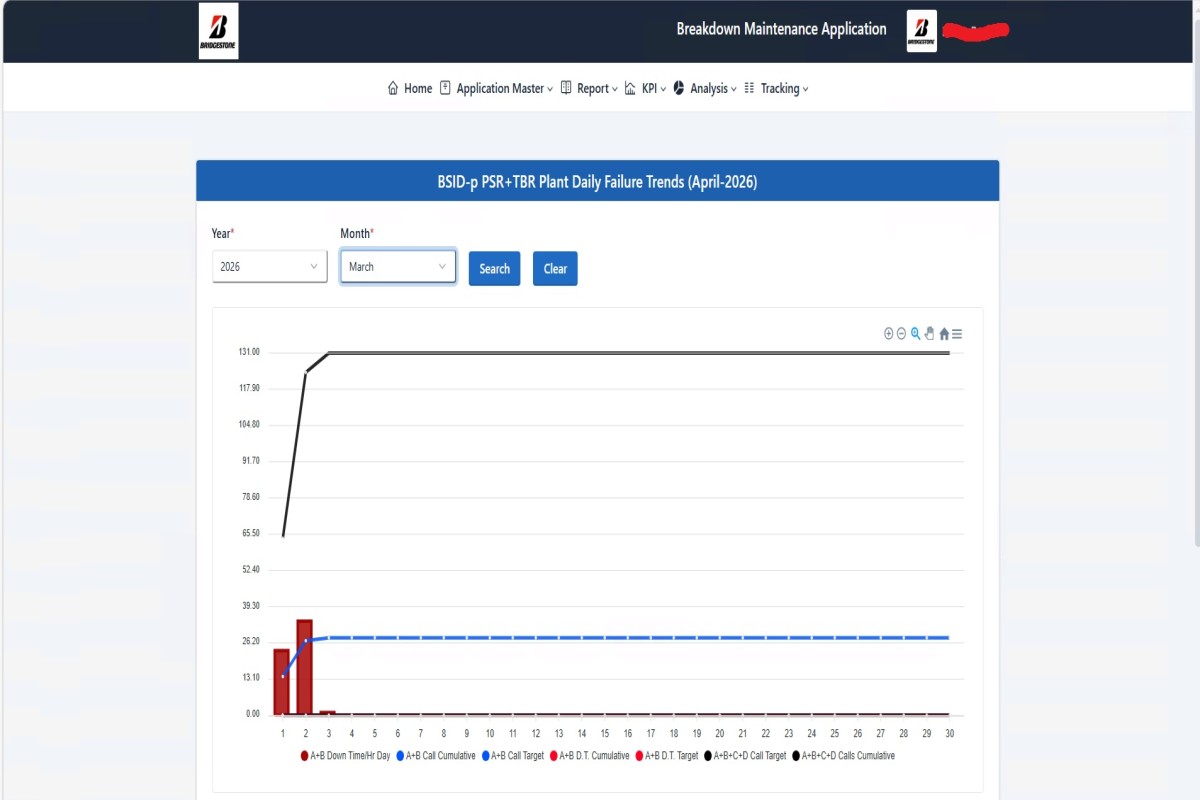Click the user profile Bridgestone avatar
The height and width of the screenshot is (800, 1200).
pos(921,31)
